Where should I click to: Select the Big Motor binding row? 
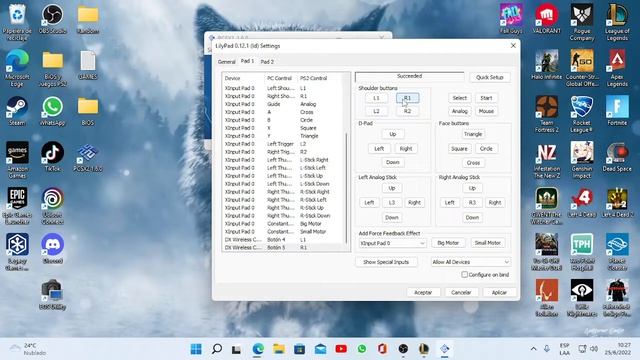[x=283, y=224]
